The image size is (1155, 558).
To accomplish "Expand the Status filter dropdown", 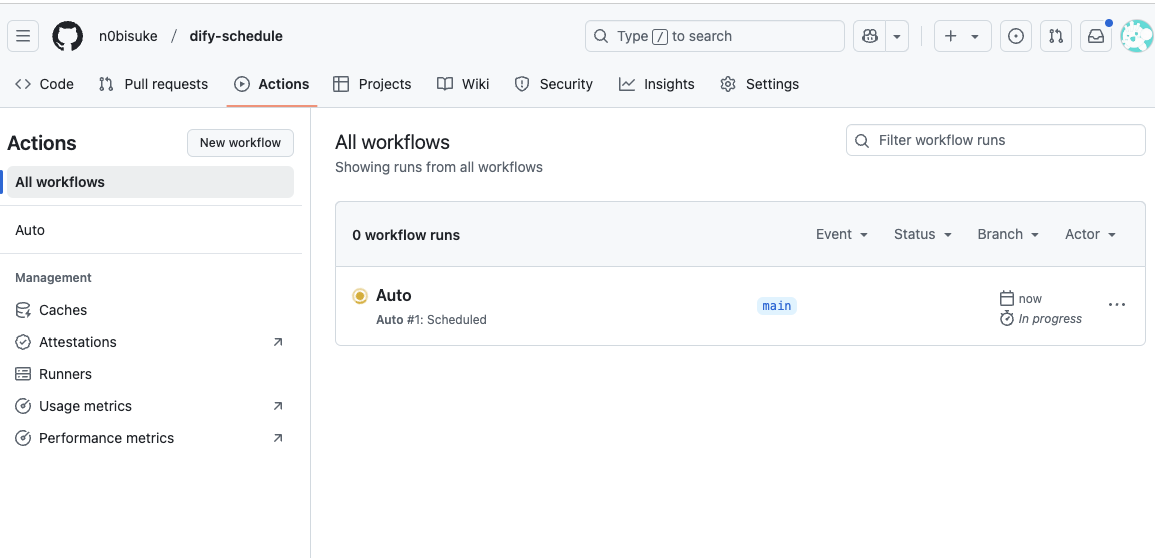I will point(923,234).
